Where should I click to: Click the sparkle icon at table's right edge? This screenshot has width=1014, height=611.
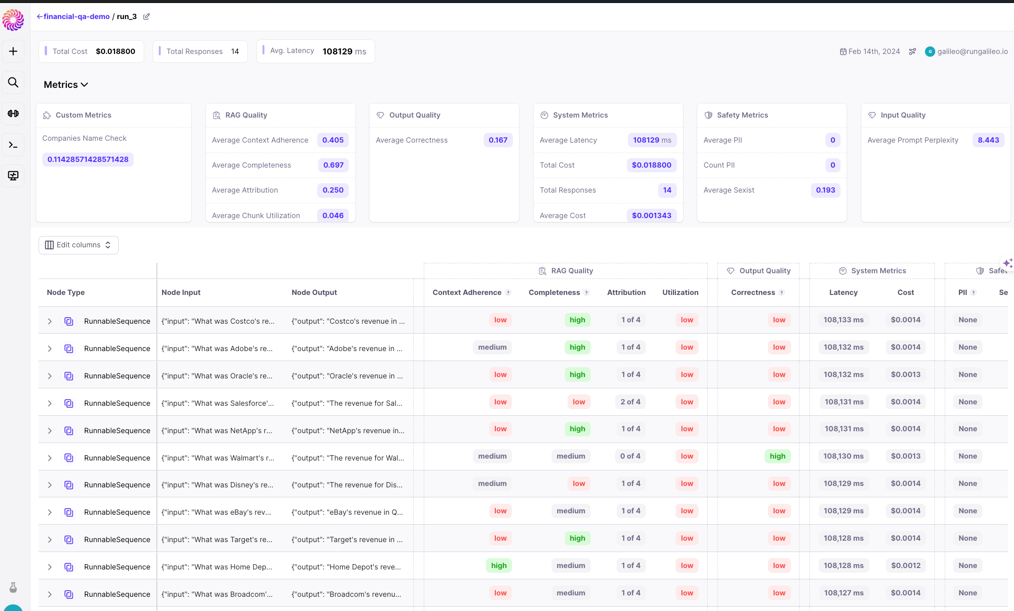tap(1007, 263)
